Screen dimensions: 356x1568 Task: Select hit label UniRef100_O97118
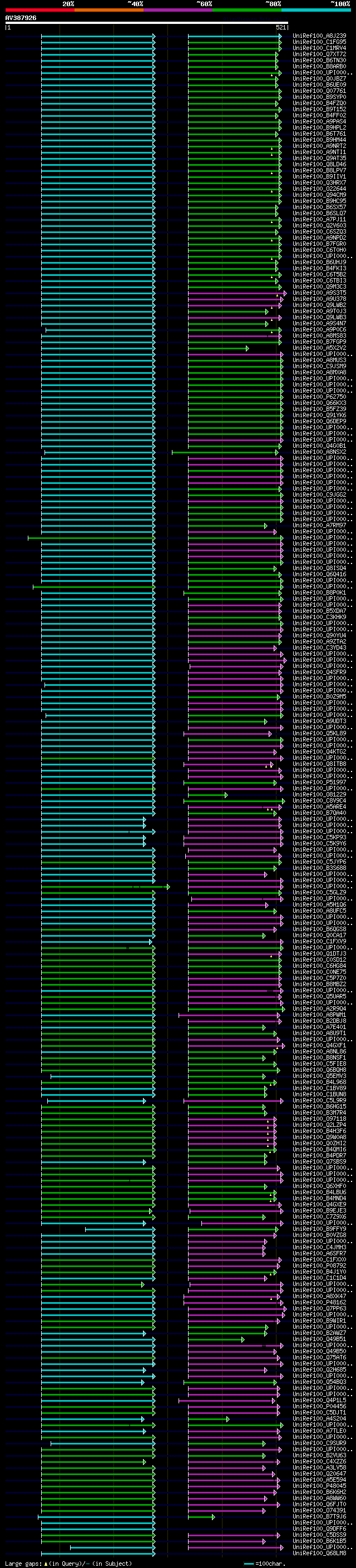pyautogui.click(x=319, y=1119)
